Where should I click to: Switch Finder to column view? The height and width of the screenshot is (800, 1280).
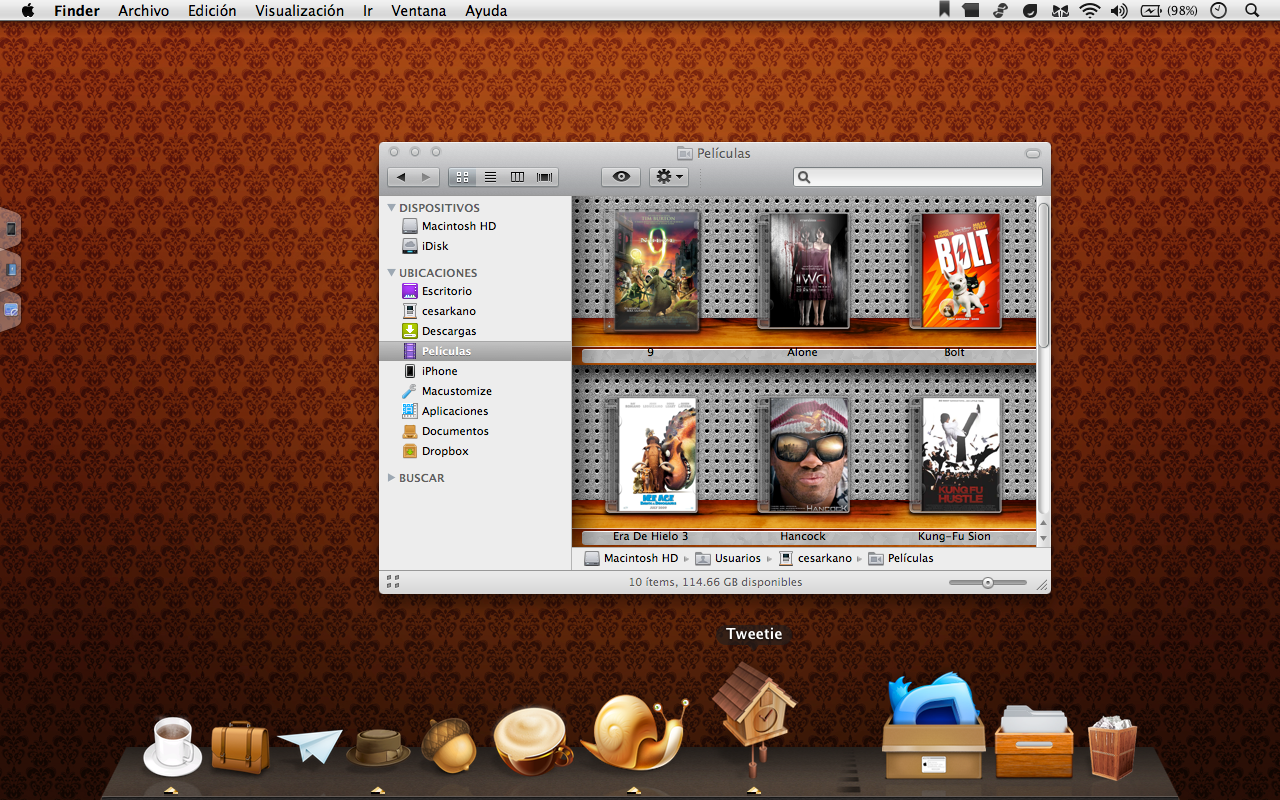click(x=517, y=177)
